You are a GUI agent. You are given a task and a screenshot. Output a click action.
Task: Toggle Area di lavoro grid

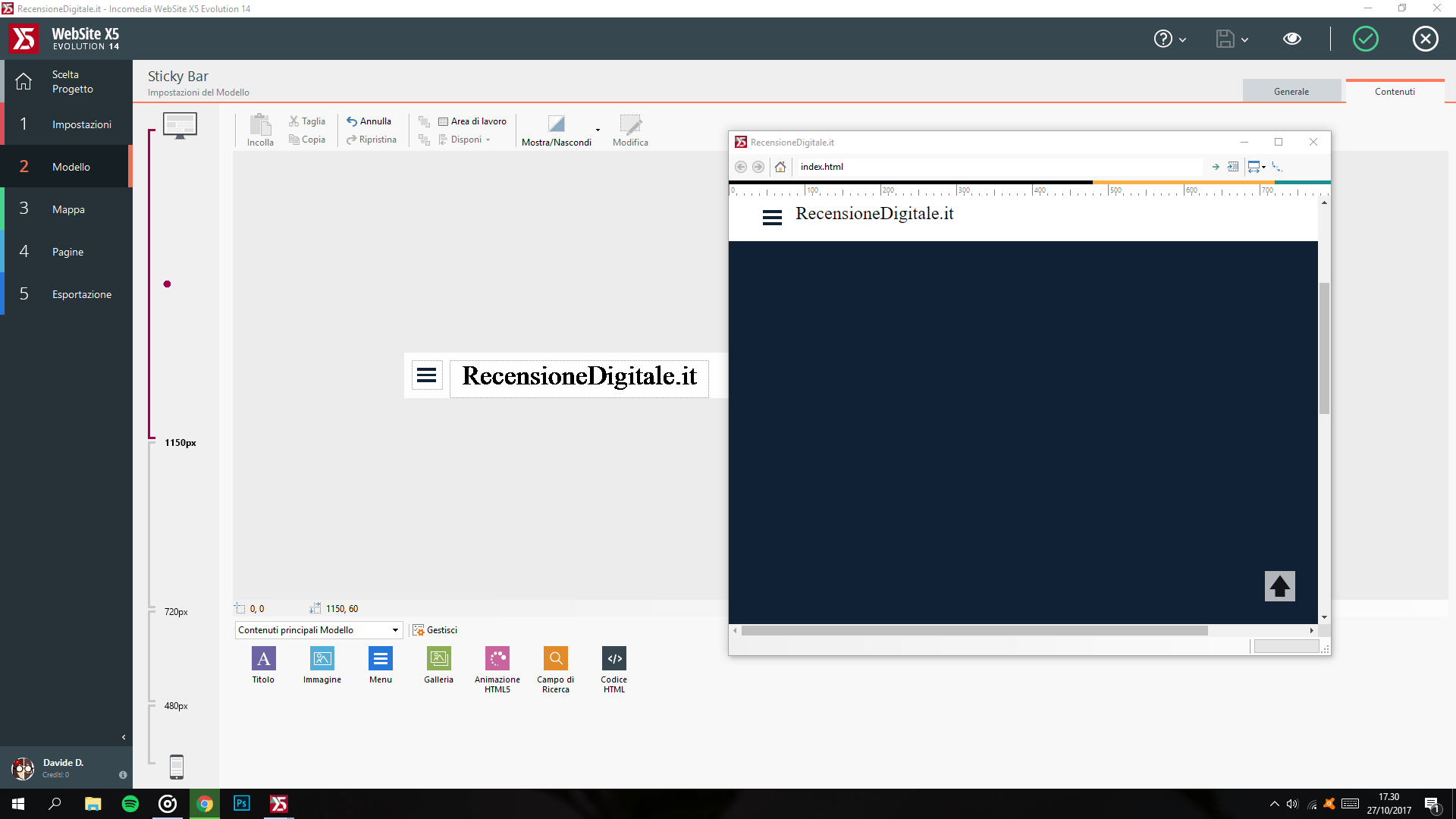(x=472, y=121)
